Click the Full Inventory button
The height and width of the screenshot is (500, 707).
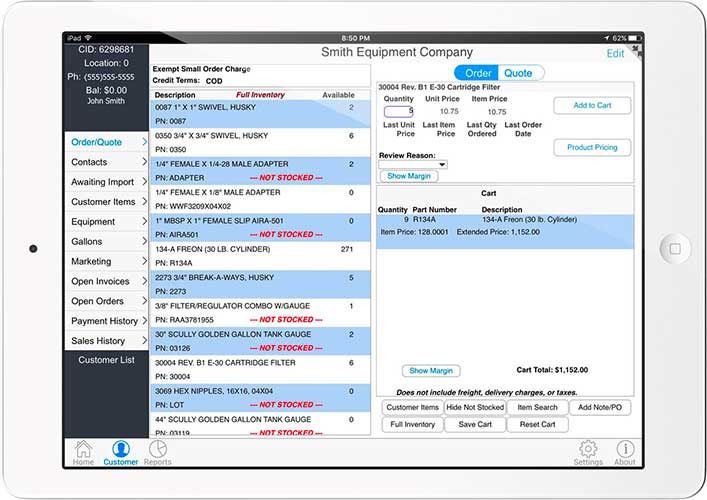tap(413, 425)
